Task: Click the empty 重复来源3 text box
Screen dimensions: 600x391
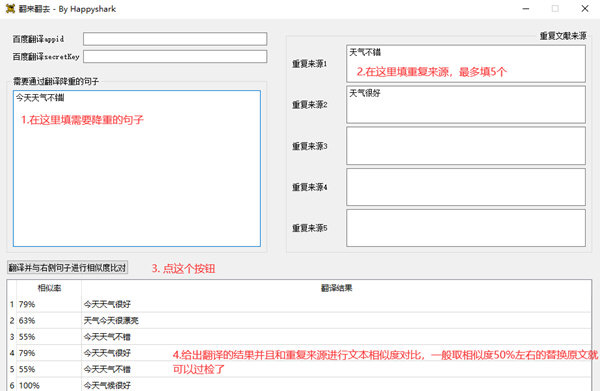Action: pyautogui.click(x=466, y=146)
